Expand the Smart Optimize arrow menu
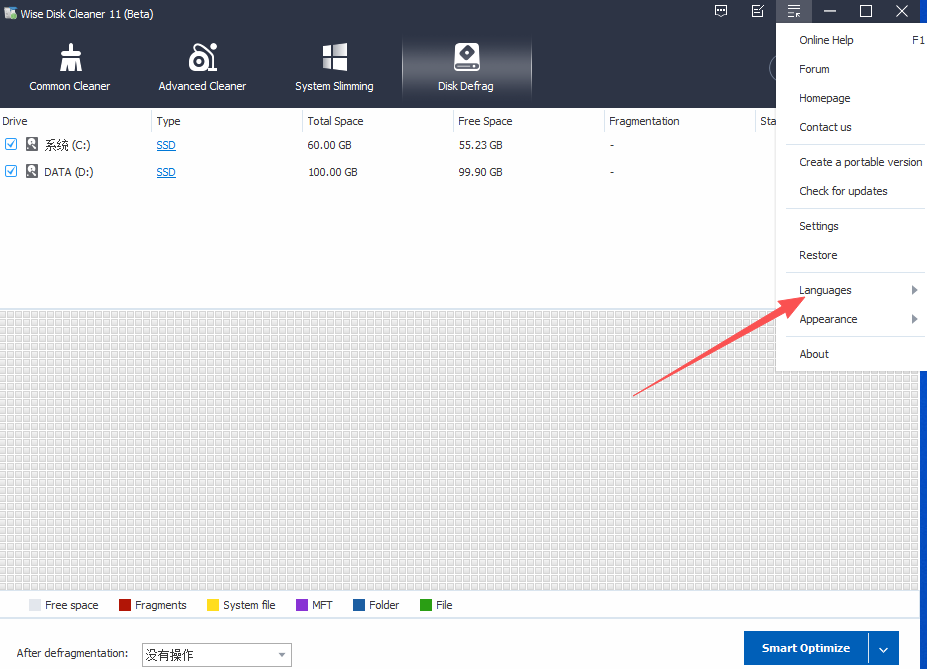The height and width of the screenshot is (669, 927). pos(883,649)
